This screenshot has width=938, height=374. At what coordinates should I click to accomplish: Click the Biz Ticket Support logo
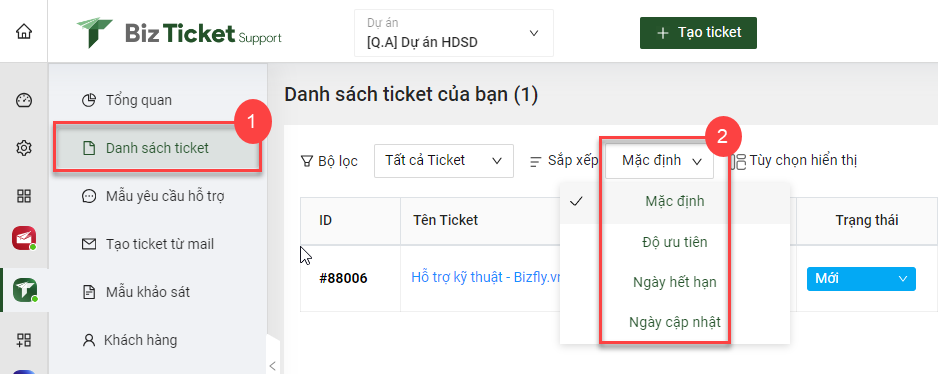179,33
